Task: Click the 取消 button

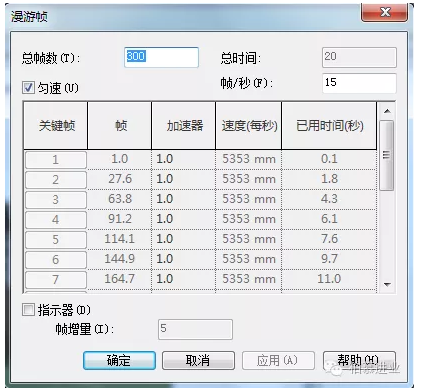Action: 198,360
